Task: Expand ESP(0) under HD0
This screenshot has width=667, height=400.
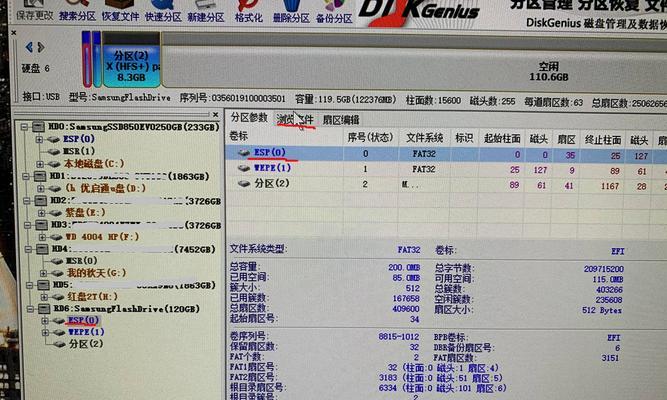Action: pos(39,139)
